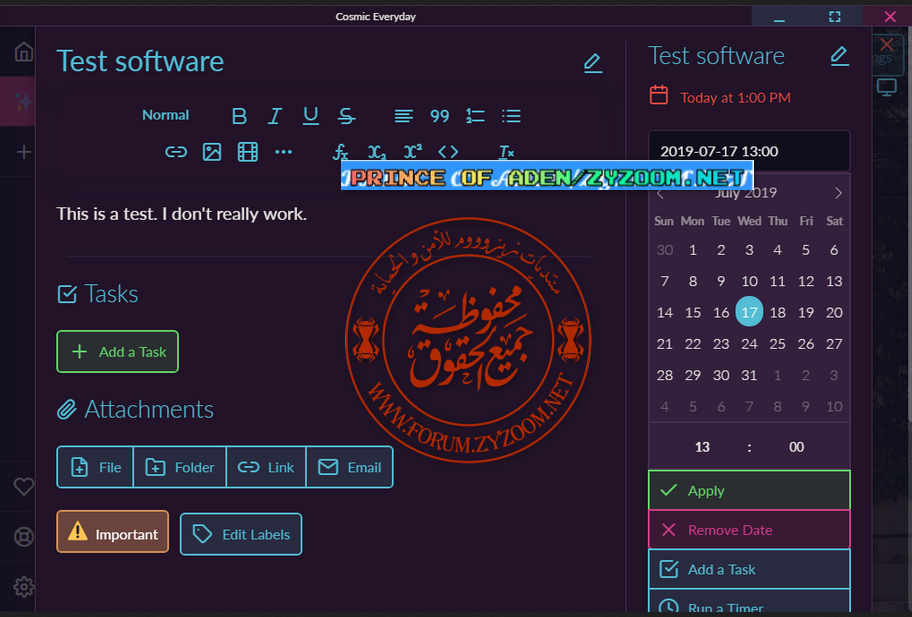The image size is (912, 617).
Task: Select July 31 in the calendar
Action: 749,375
